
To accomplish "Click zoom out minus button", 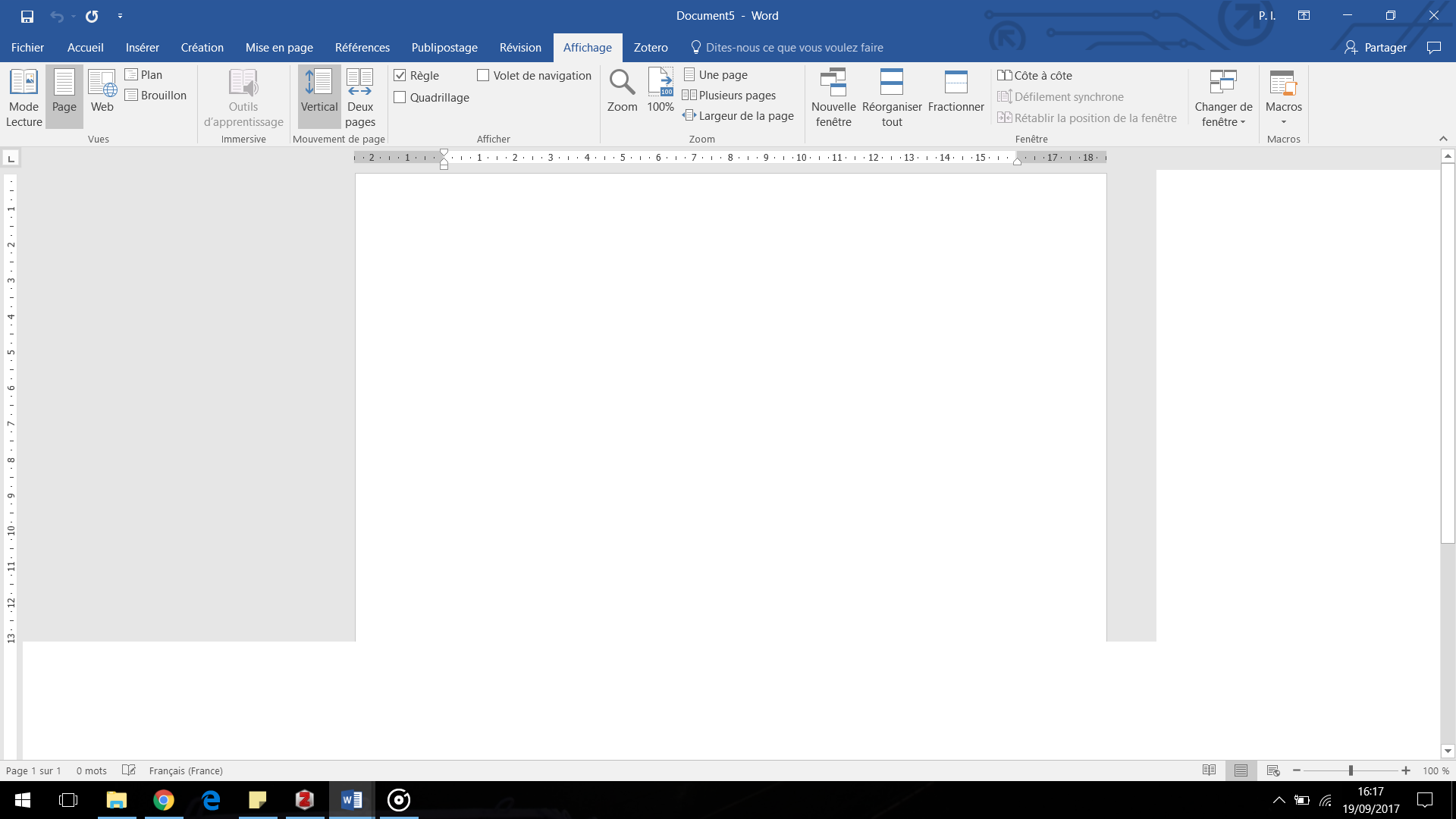I will tap(1297, 770).
